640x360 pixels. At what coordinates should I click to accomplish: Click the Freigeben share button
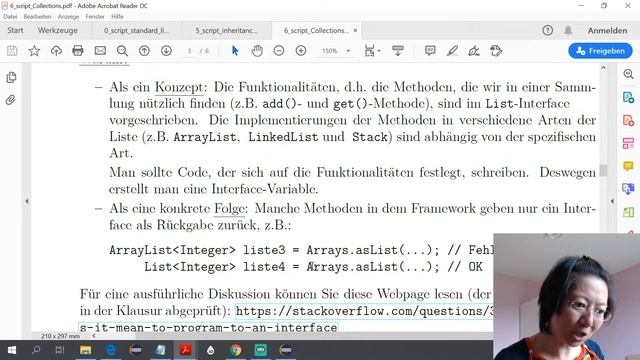600,51
